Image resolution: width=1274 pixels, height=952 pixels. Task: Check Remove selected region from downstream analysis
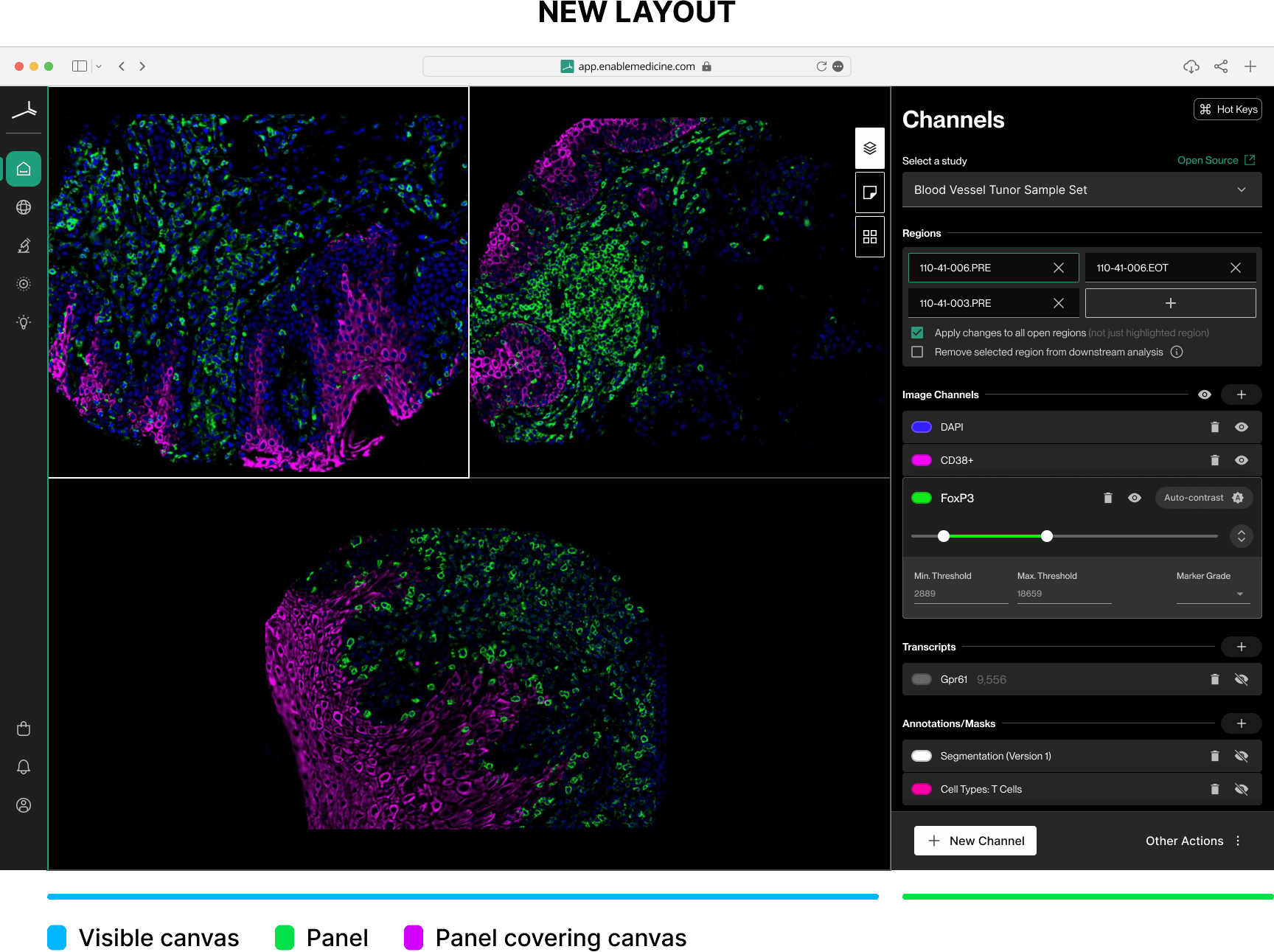[x=917, y=352]
